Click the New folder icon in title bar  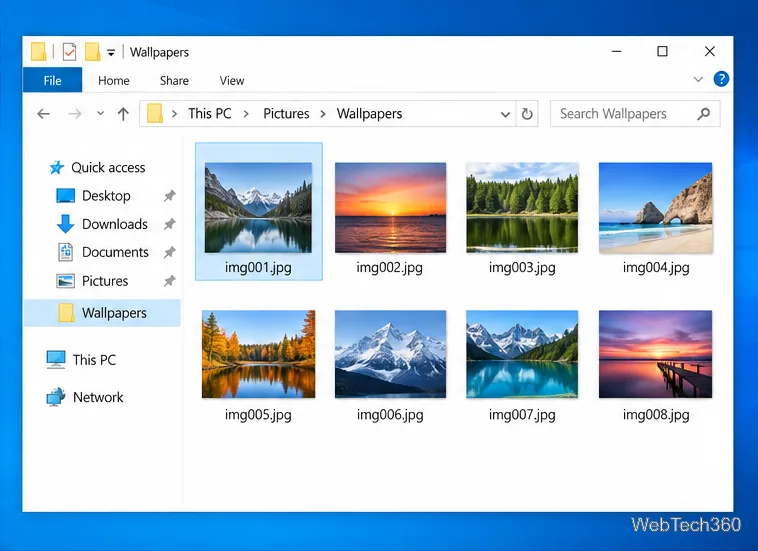click(x=92, y=52)
